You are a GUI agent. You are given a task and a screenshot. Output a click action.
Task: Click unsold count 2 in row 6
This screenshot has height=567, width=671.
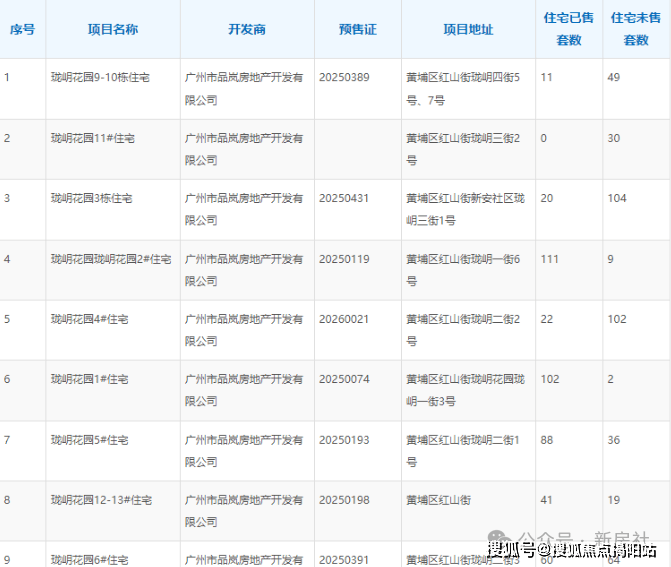pyautogui.click(x=611, y=379)
